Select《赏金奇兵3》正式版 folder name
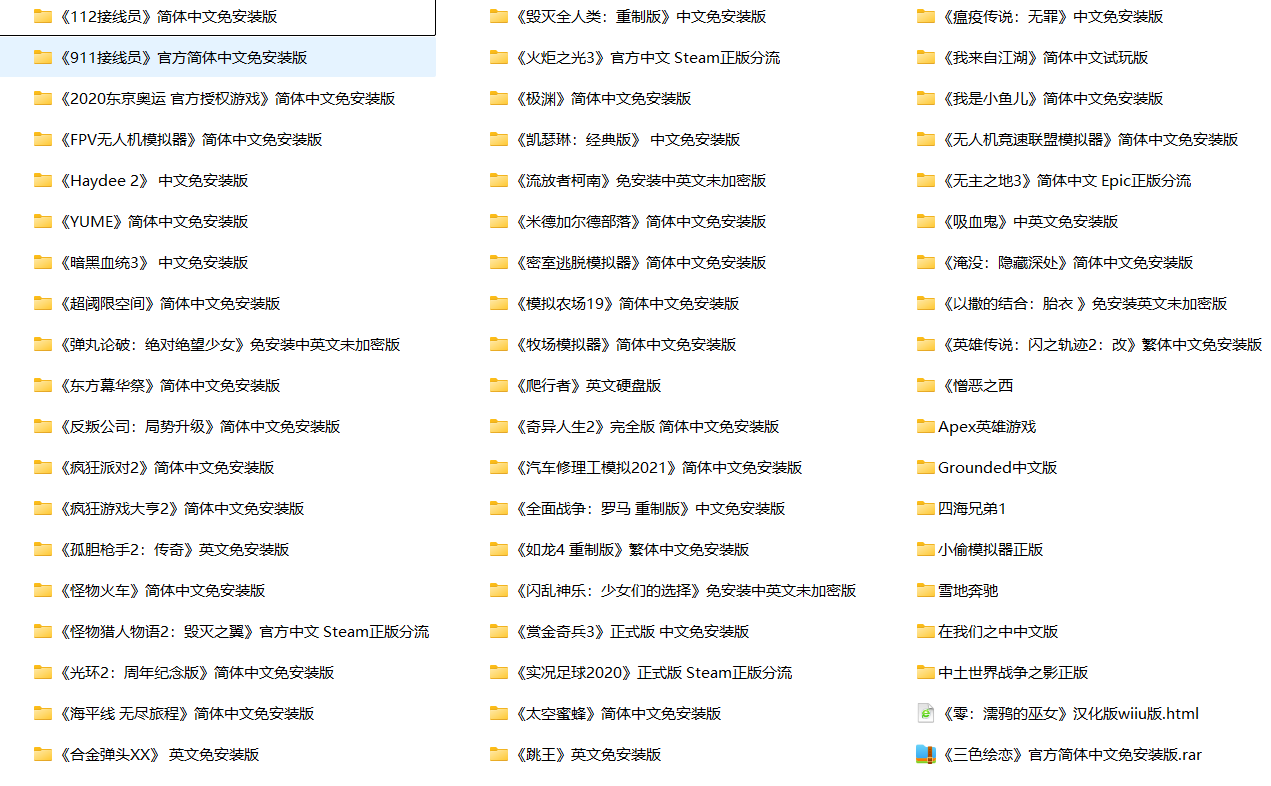Viewport: 1271px width, 786px height. [632, 631]
